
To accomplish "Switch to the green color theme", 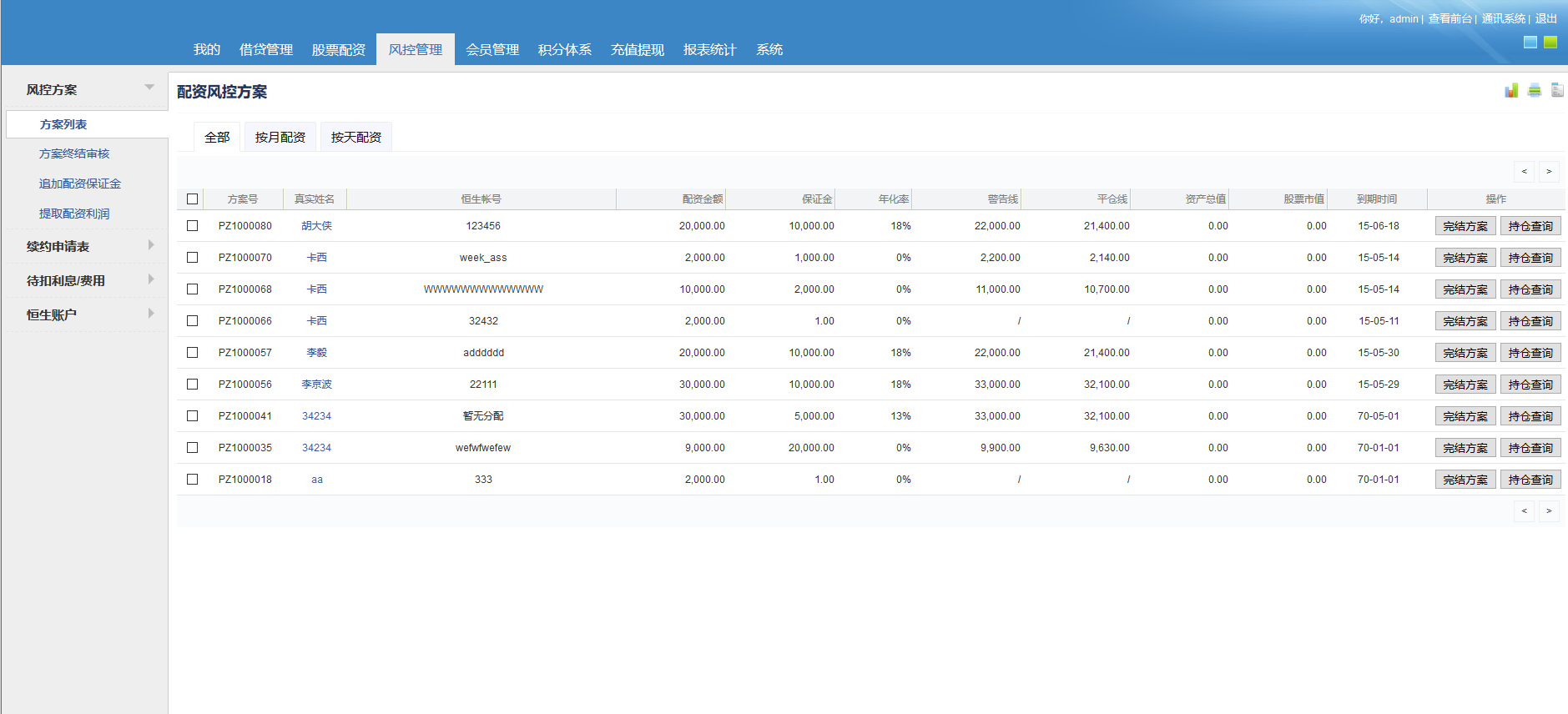I will click(1550, 43).
